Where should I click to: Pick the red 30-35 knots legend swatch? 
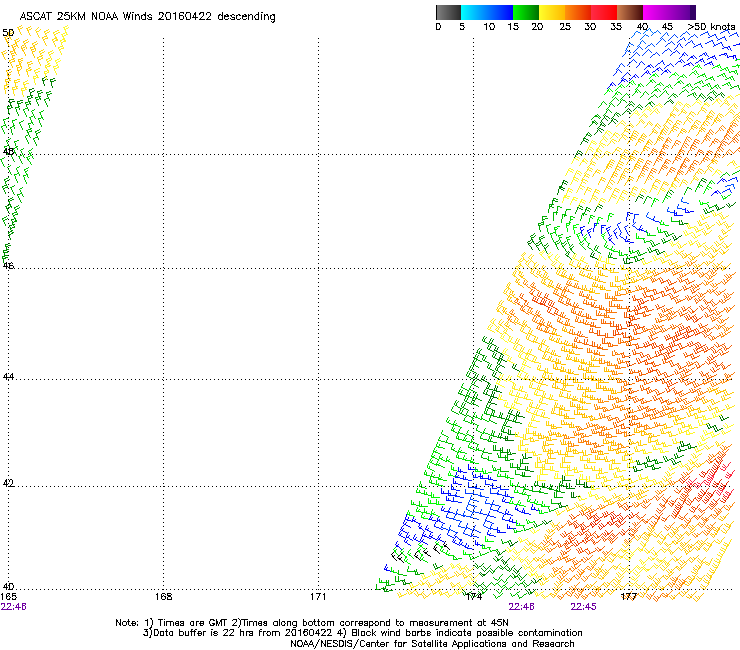point(604,12)
